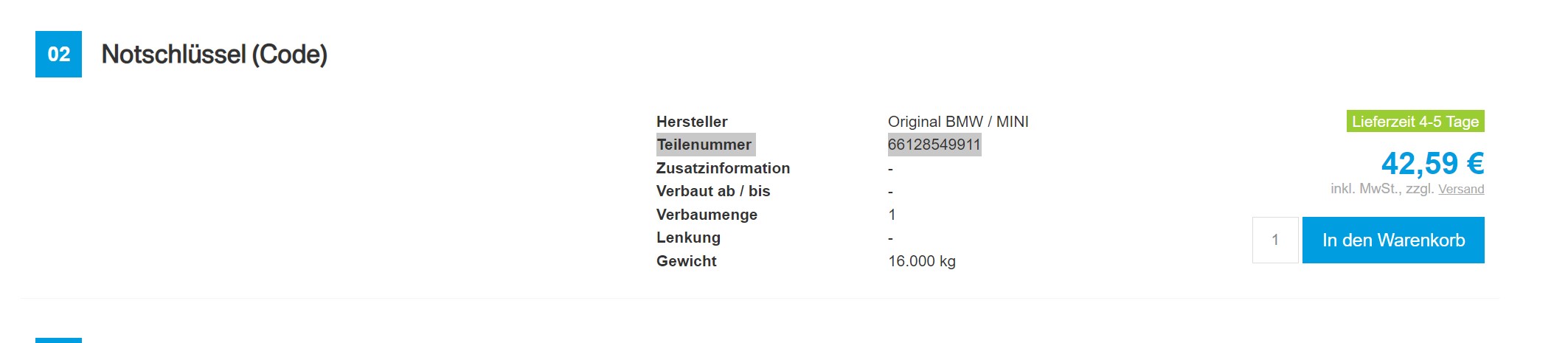
Task: Click the Zusatzinformation label
Action: [723, 168]
